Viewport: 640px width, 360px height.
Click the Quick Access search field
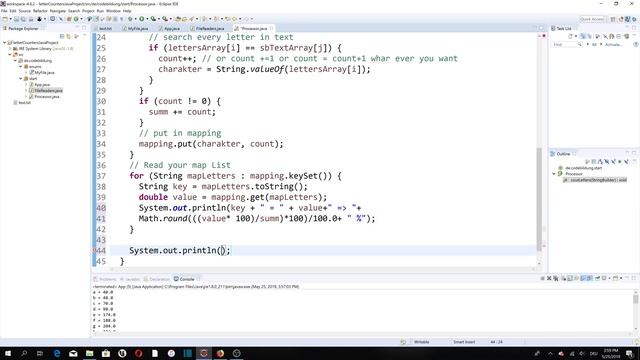[592, 19]
